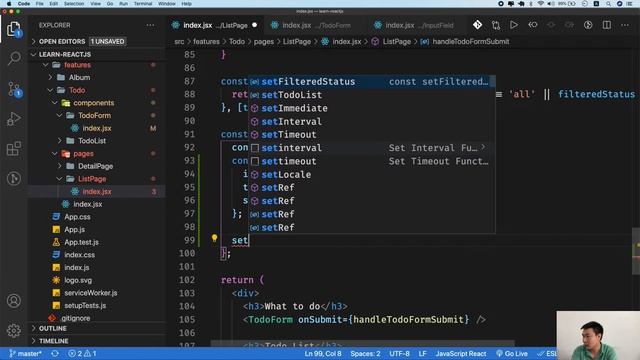Open the View menu
Screen dimensions: 640x360
(x=95, y=4)
